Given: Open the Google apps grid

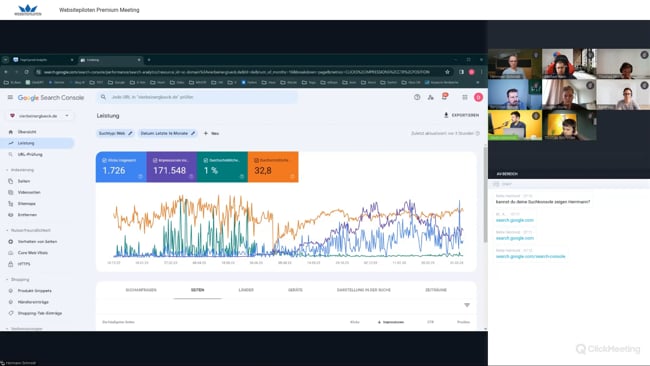Looking at the screenshot, I should pos(465,97).
